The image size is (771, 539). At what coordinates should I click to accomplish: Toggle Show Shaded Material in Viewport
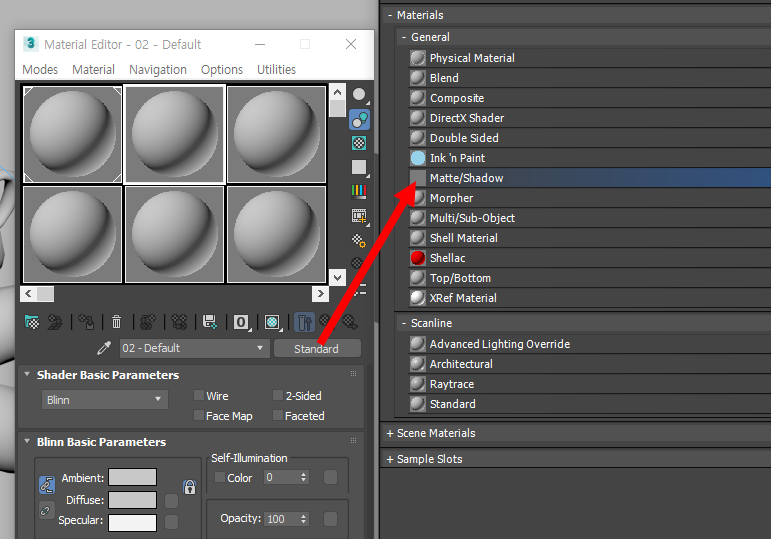click(272, 323)
